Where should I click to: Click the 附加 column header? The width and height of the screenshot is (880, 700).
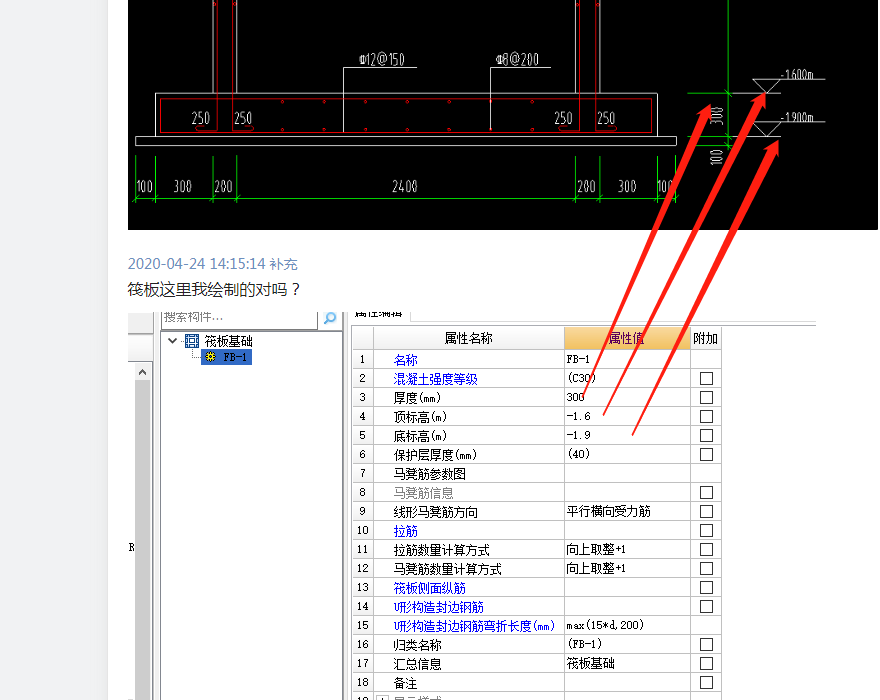705,338
